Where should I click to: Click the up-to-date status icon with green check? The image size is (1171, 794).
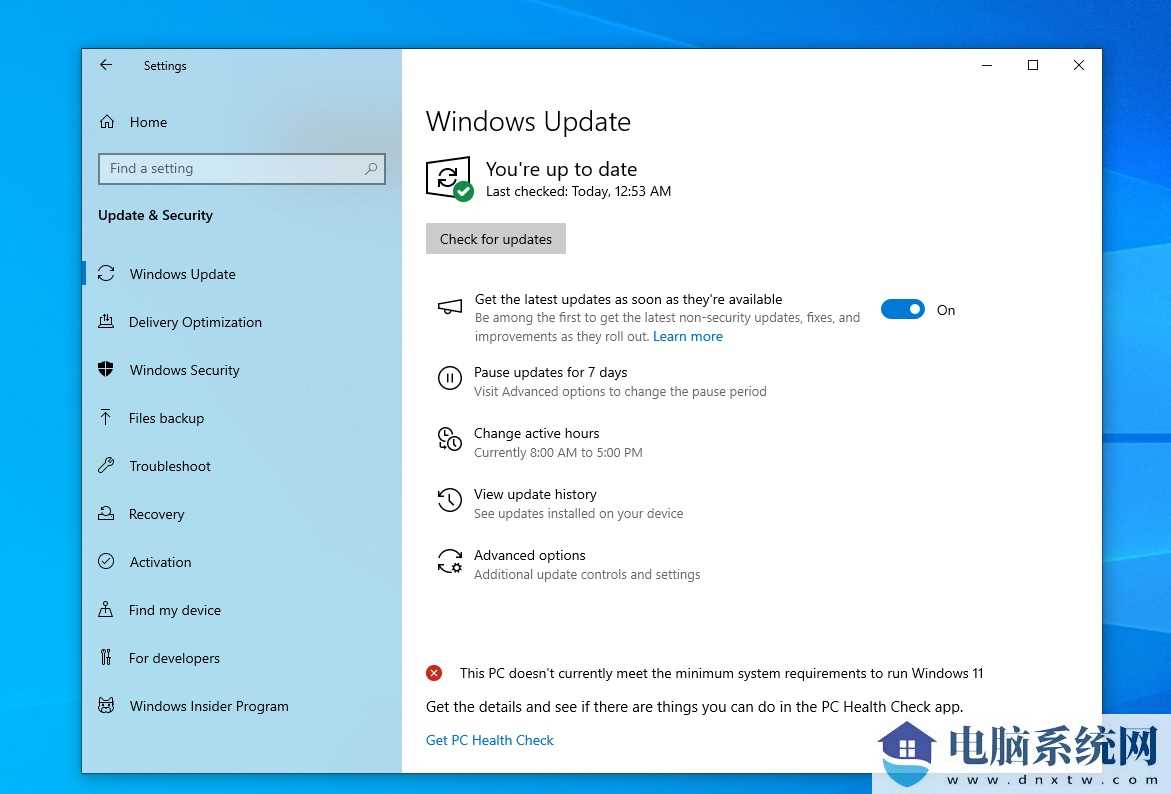tap(449, 179)
